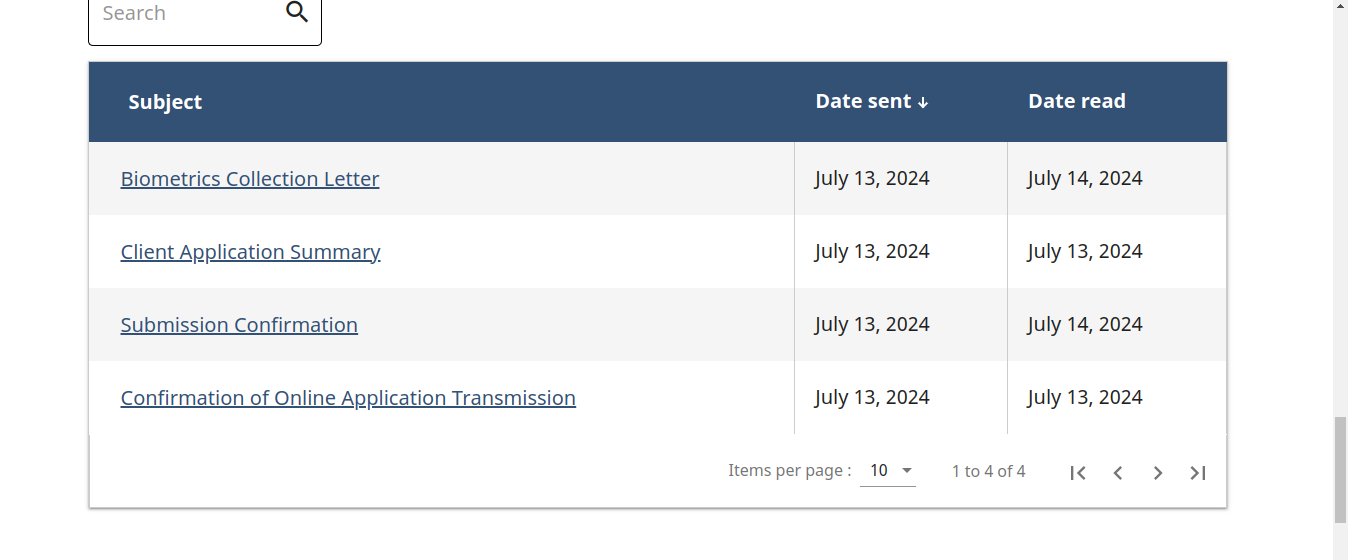Viewport: 1348px width, 560px height.
Task: Open Confirmation of Online Application Transmission
Action: coord(348,398)
